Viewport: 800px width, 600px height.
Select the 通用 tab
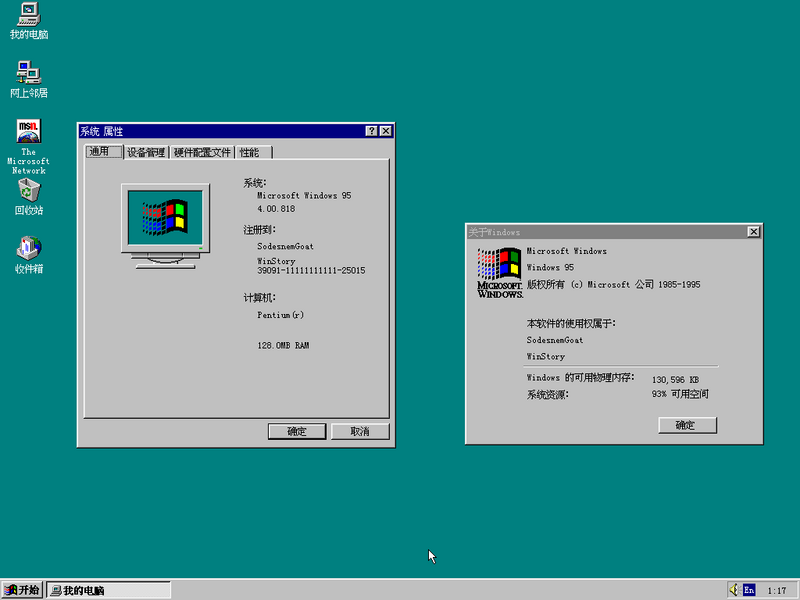point(100,152)
